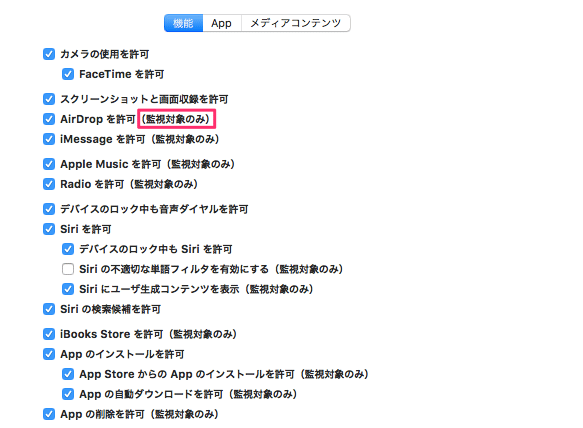This screenshot has width=583, height=428.
Task: Uncheck Radio を許可 checkbox
Action: click(49, 184)
